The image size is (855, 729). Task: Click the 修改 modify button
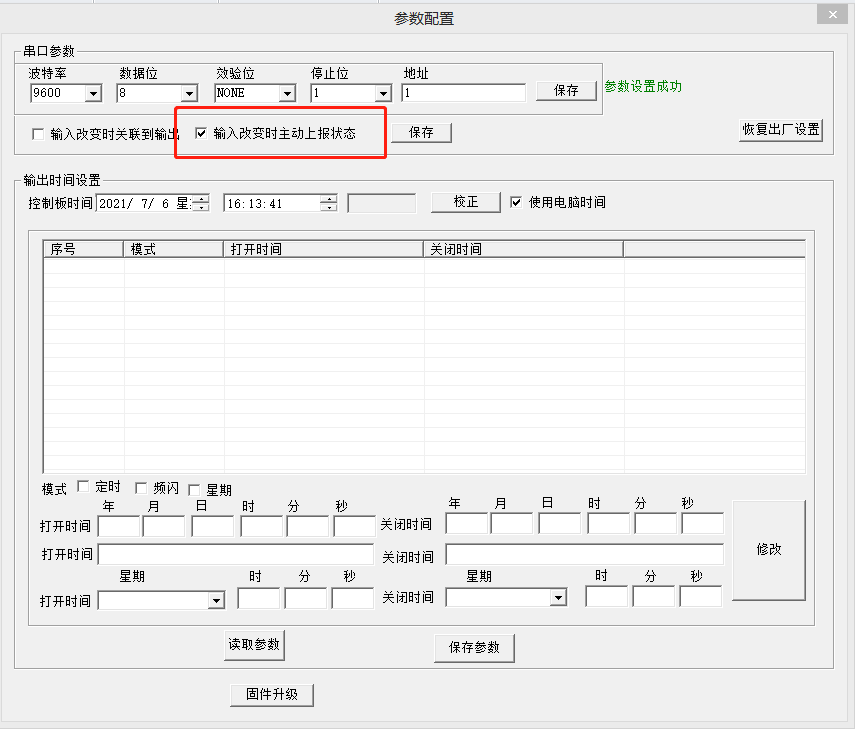pos(769,550)
